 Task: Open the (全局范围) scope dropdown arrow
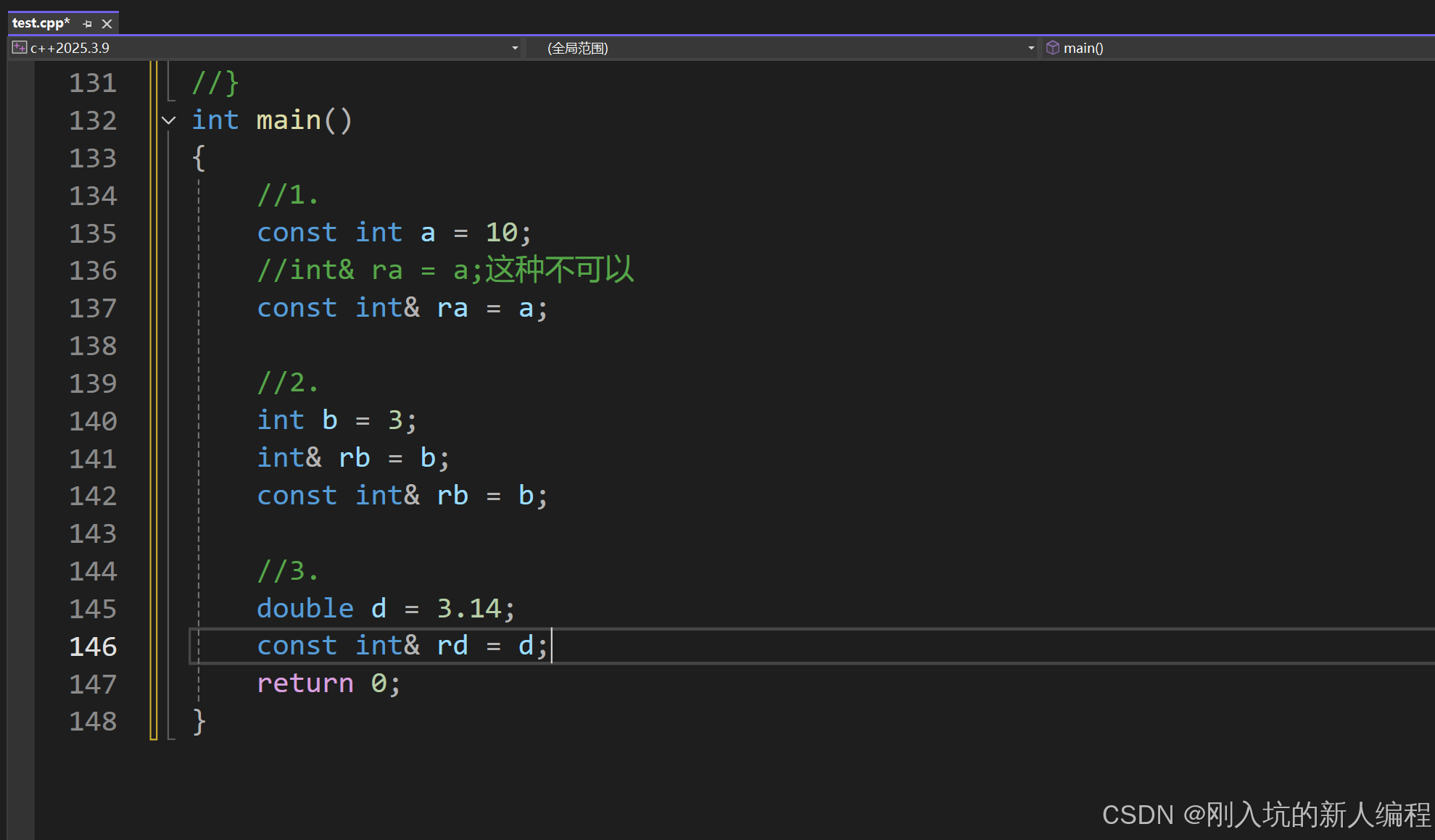click(x=1031, y=48)
